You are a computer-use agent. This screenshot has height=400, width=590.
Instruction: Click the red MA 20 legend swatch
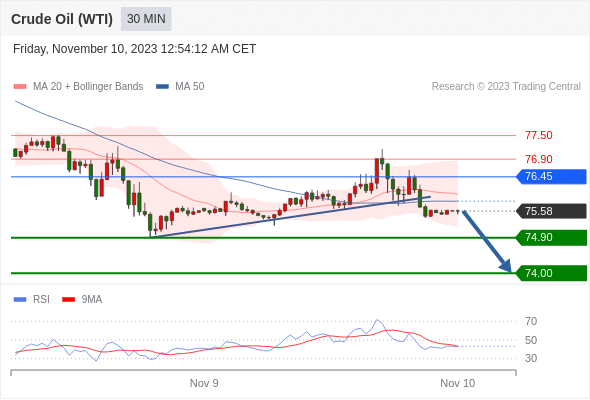[20, 87]
